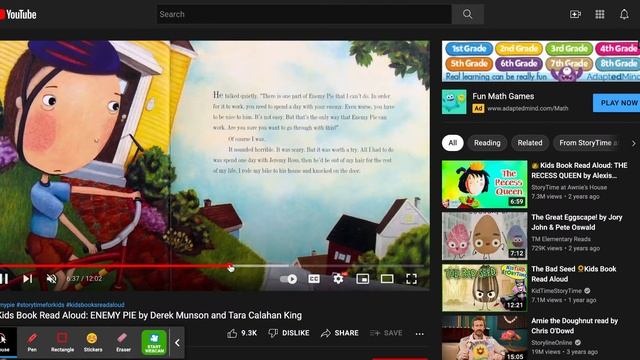Click TM Elementary Reads channel name
This screenshot has width=640, height=360.
click(x=561, y=239)
